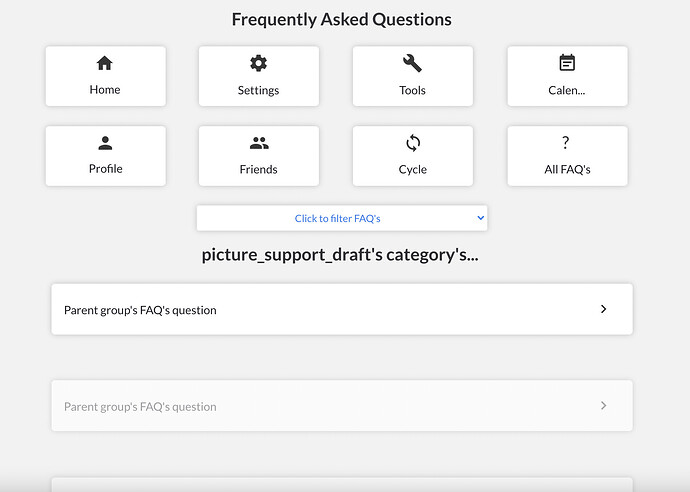The image size is (690, 492).
Task: Select the truncated Calen... category label
Action: pyautogui.click(x=567, y=90)
